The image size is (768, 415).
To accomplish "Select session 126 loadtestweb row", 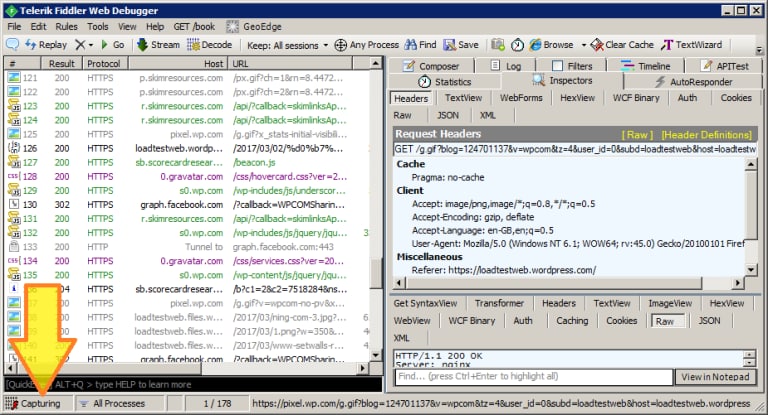I will pos(188,148).
